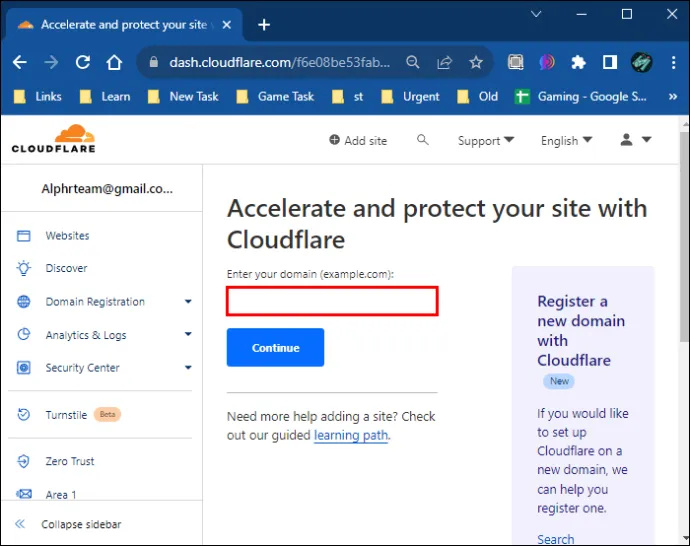Viewport: 690px width, 546px height.
Task: Expand Domain Registration submenu arrow
Action: pyautogui.click(x=188, y=301)
